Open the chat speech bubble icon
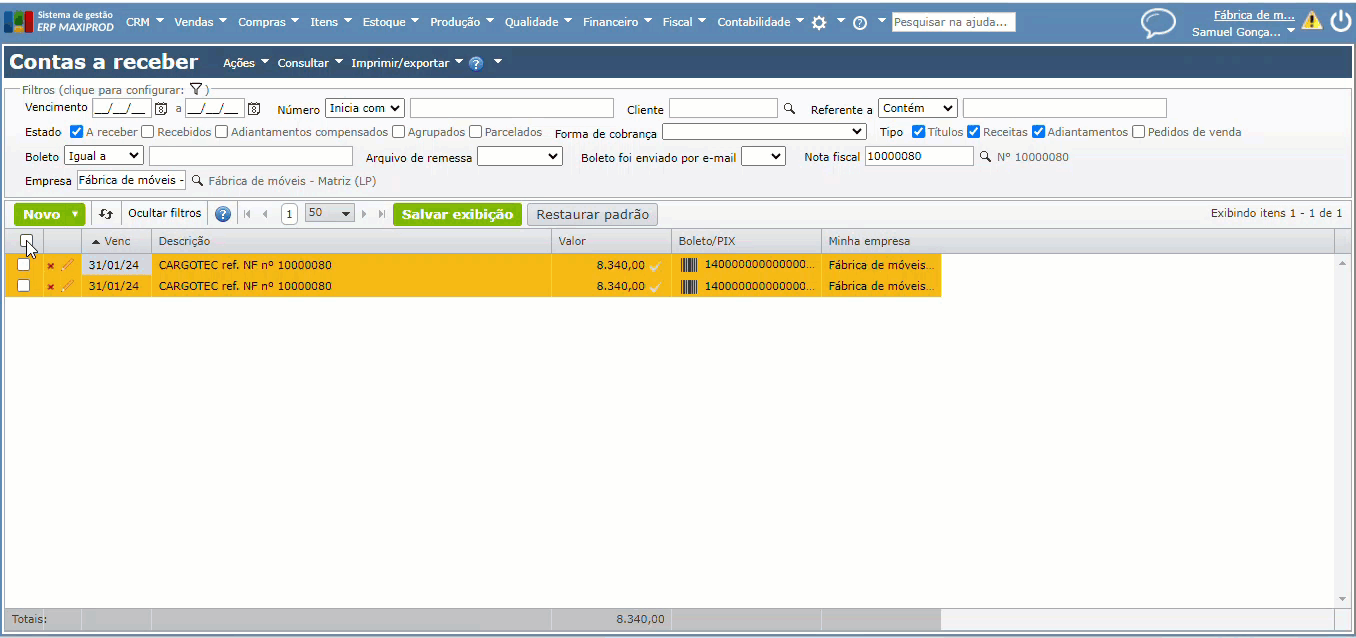The height and width of the screenshot is (638, 1356). coord(1159,23)
